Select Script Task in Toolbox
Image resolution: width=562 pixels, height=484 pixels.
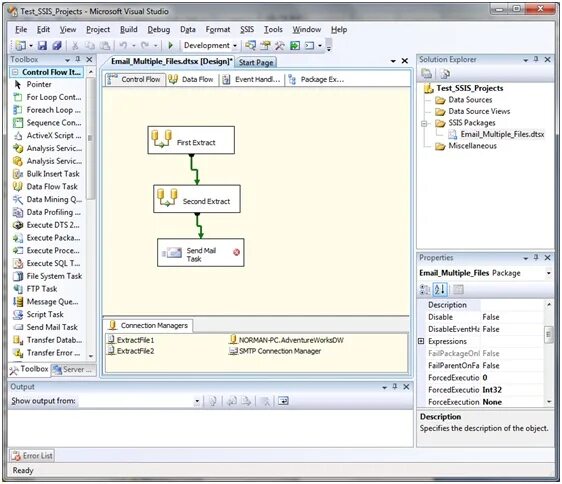point(38,314)
